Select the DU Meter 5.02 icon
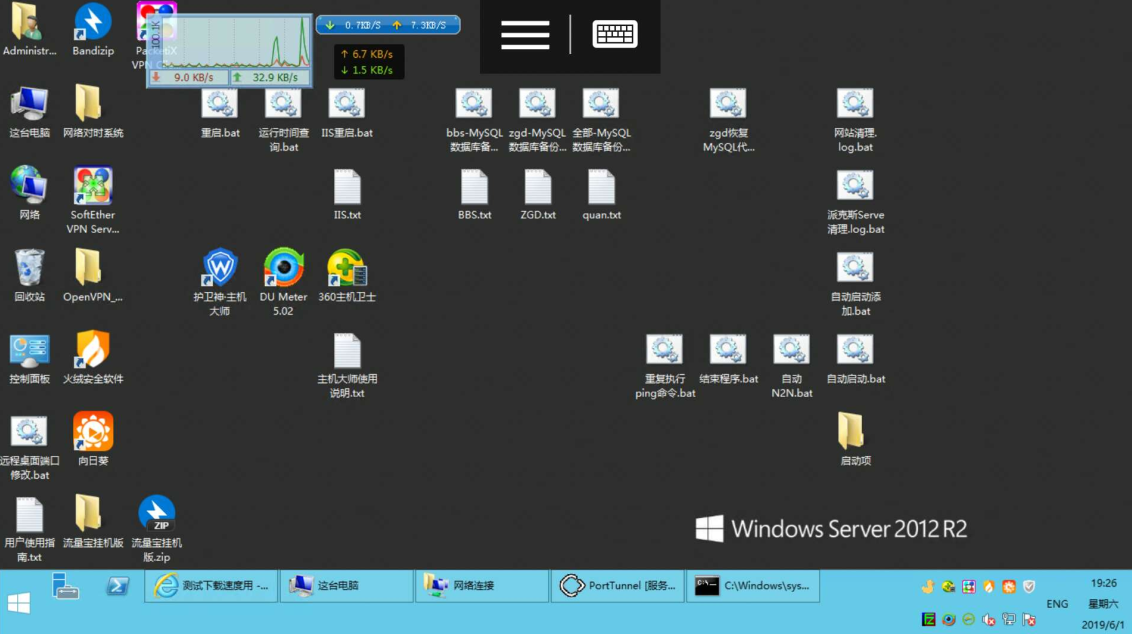This screenshot has width=1132, height=634. [283, 268]
